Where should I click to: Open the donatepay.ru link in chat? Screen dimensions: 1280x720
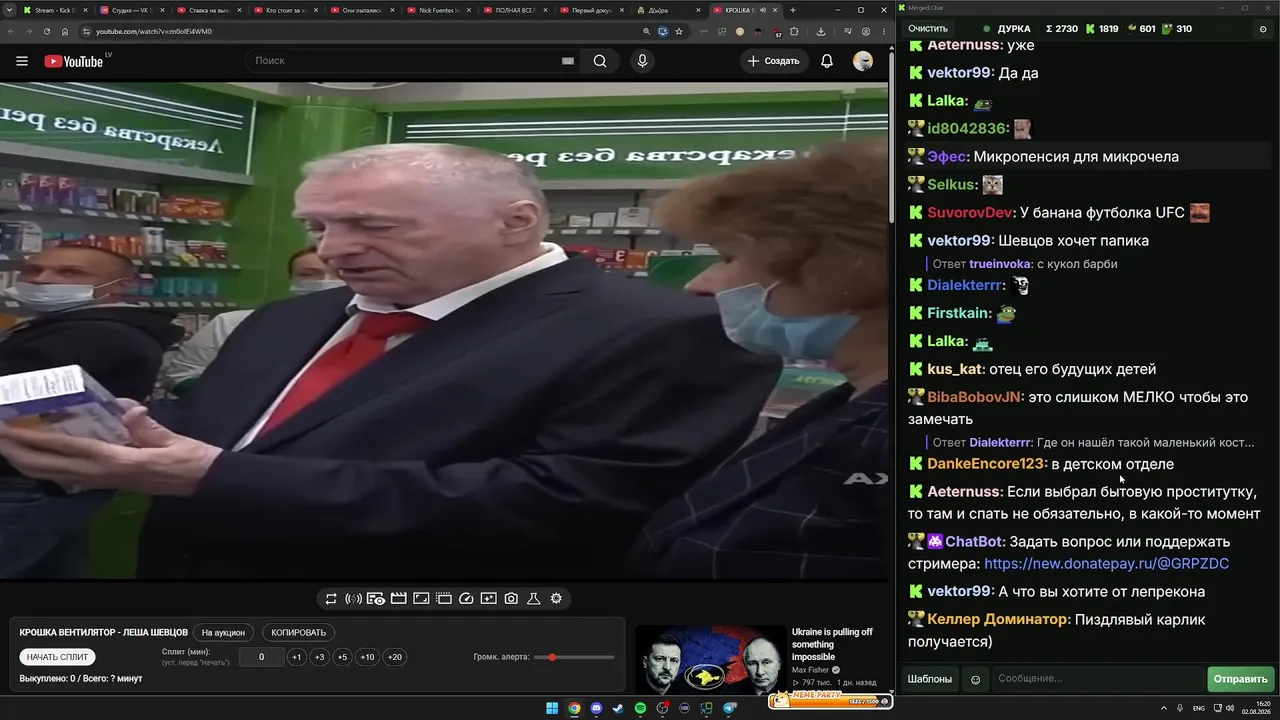point(1107,564)
